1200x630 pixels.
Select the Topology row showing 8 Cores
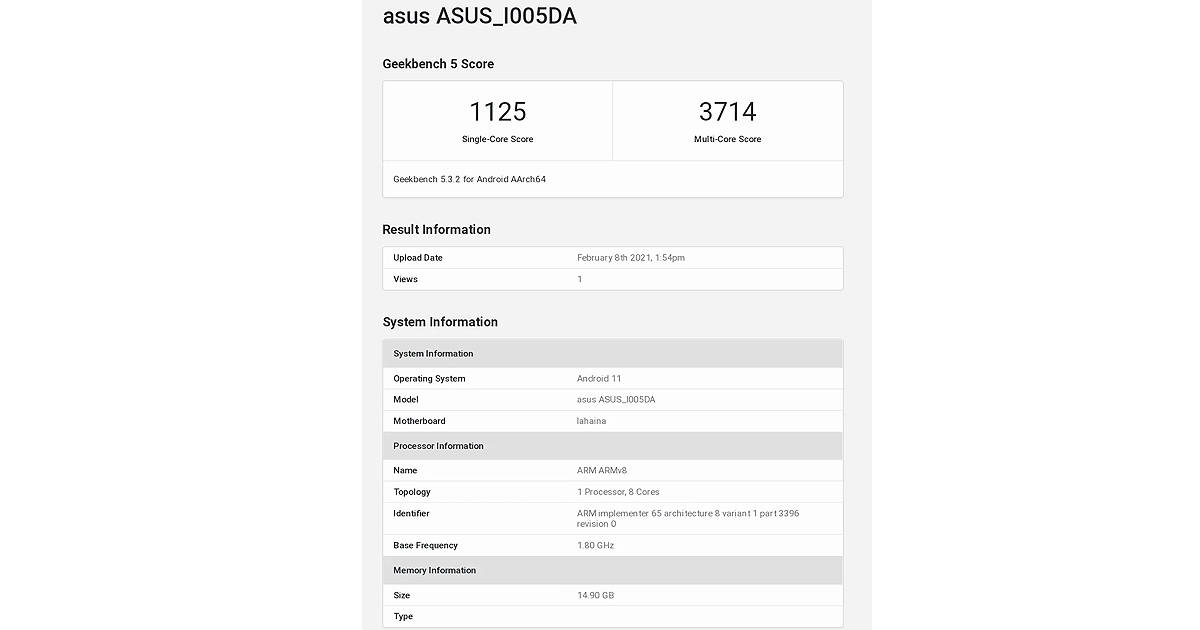612,491
